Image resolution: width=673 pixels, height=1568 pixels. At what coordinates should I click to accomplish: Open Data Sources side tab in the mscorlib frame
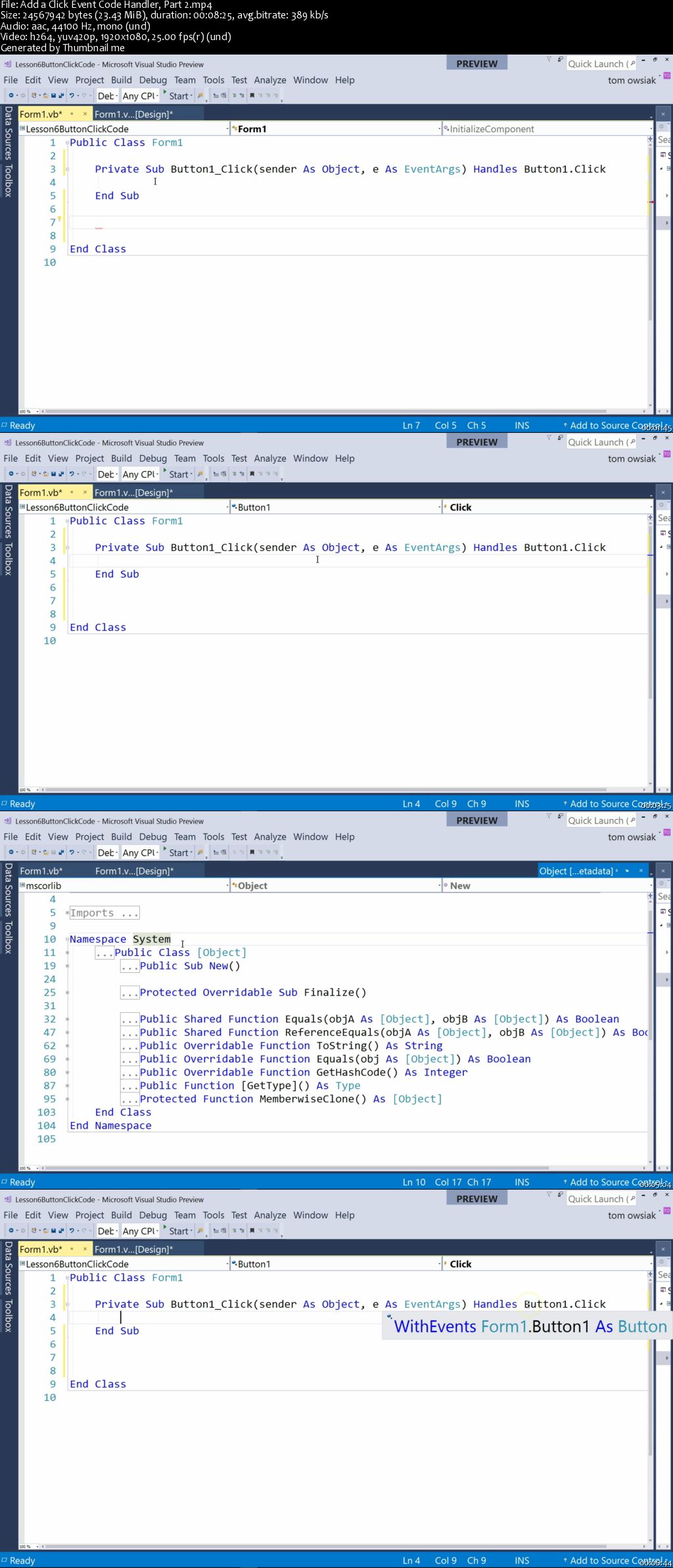click(x=9, y=889)
